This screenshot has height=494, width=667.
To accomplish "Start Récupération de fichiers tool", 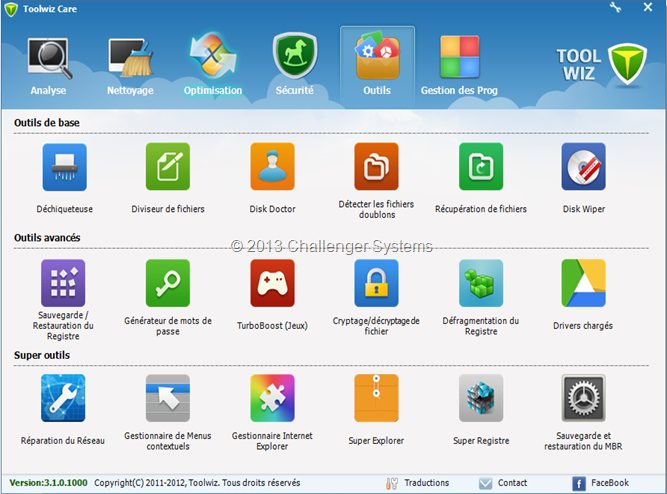I will click(481, 167).
